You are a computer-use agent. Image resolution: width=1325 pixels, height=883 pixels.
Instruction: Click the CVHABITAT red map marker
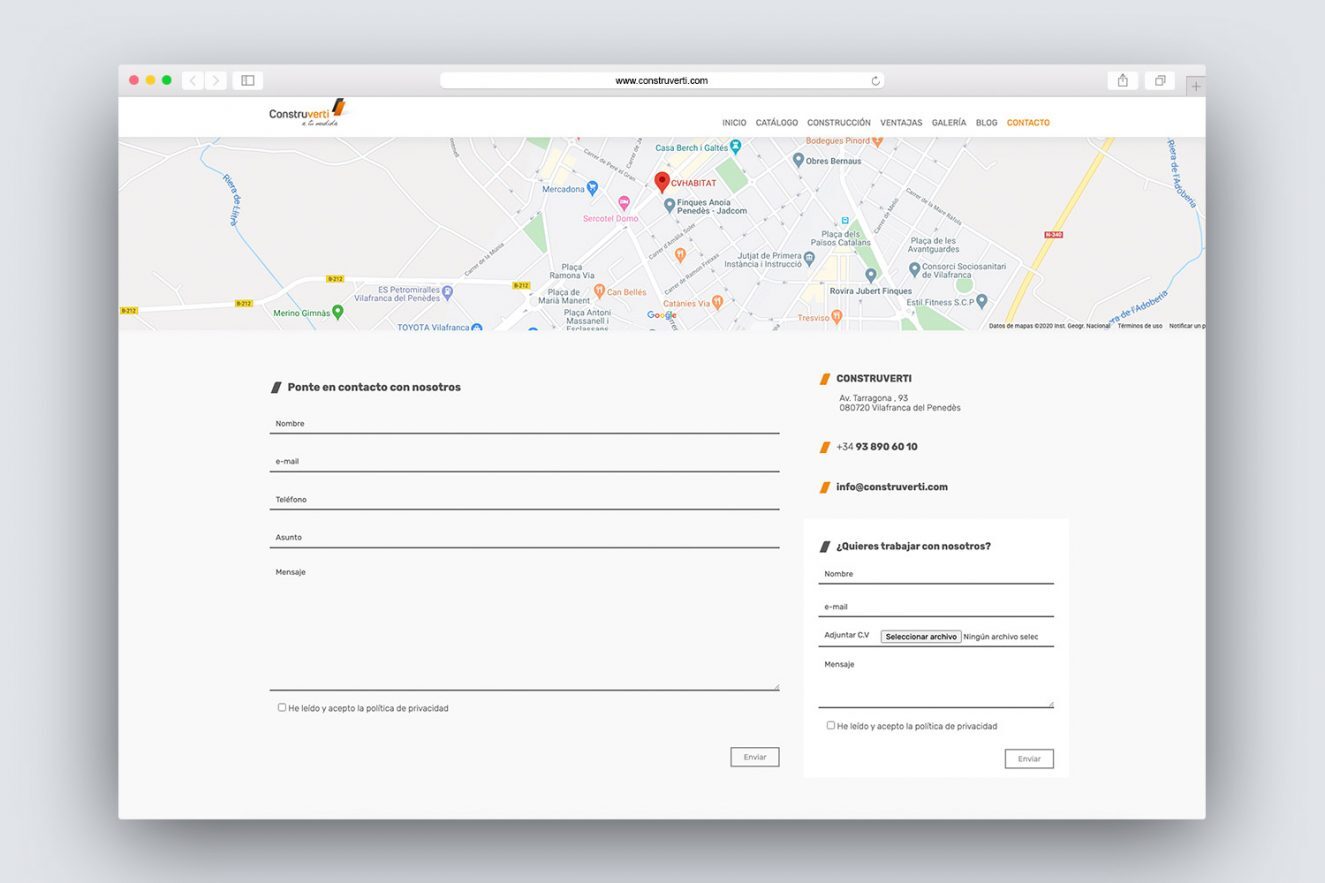point(661,182)
